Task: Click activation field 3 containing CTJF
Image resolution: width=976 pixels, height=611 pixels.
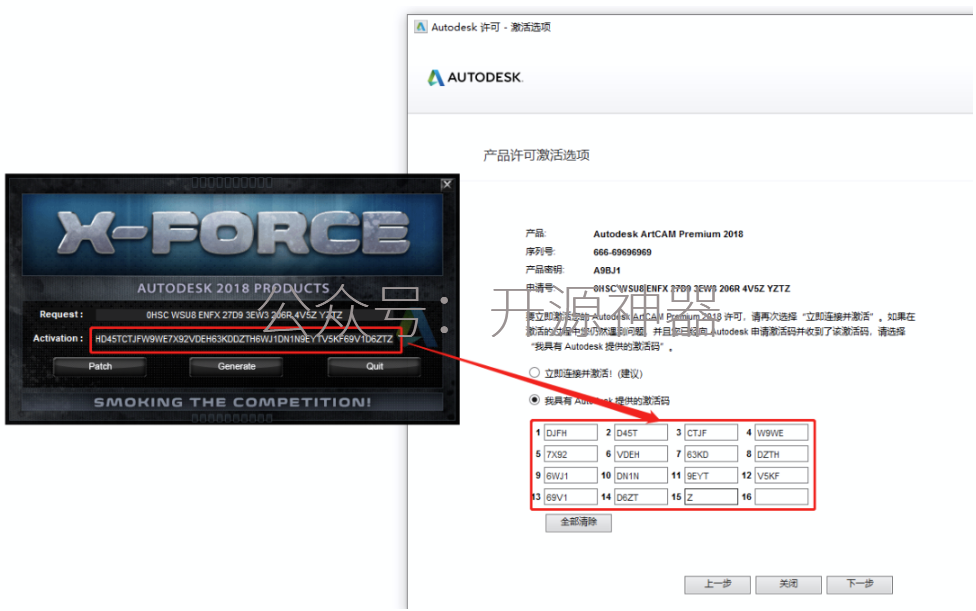Action: (711, 432)
